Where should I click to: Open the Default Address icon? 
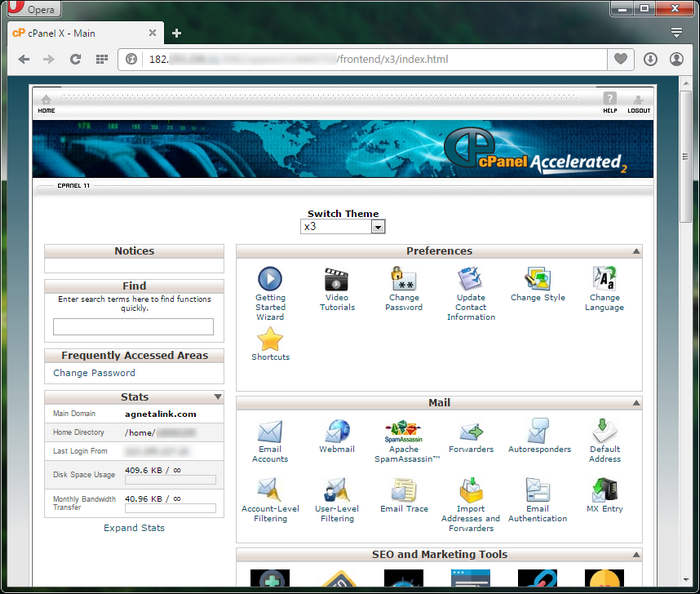click(604, 430)
